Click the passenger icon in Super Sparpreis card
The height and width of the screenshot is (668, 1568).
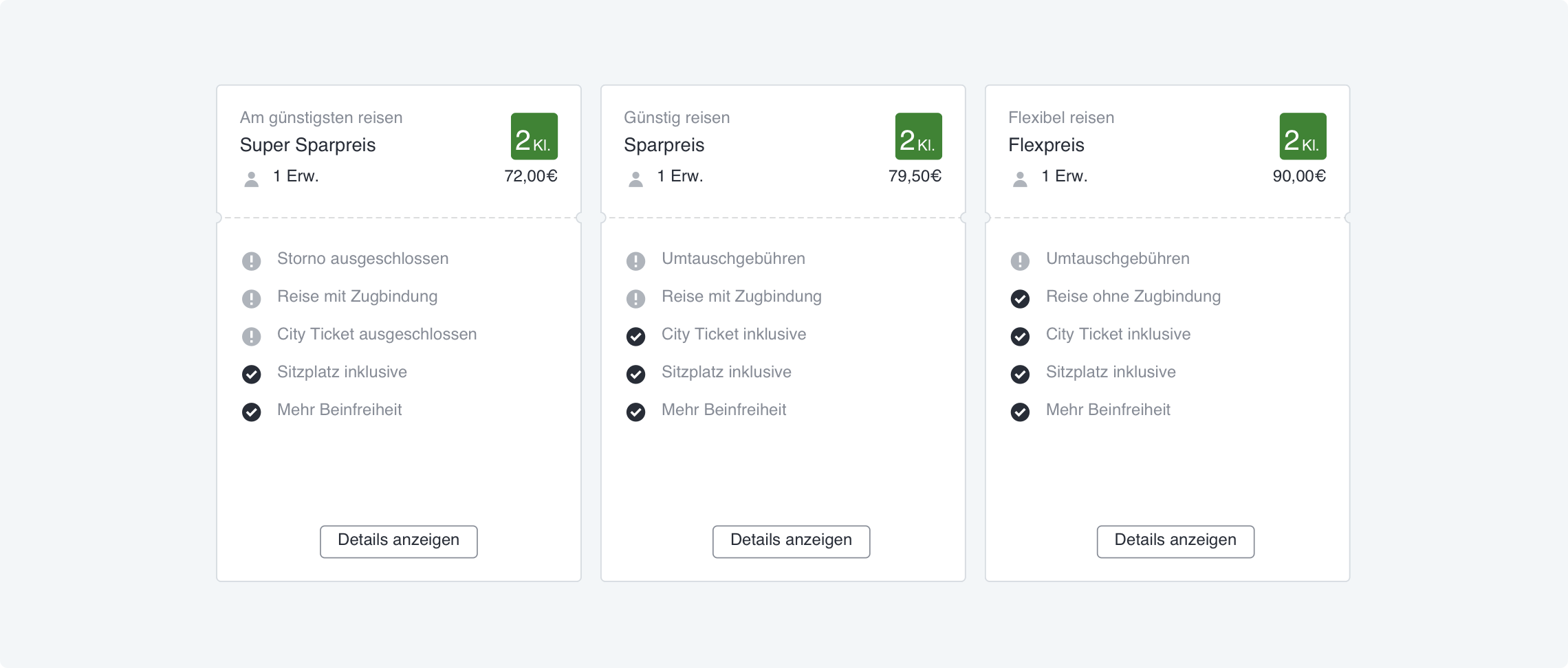252,179
